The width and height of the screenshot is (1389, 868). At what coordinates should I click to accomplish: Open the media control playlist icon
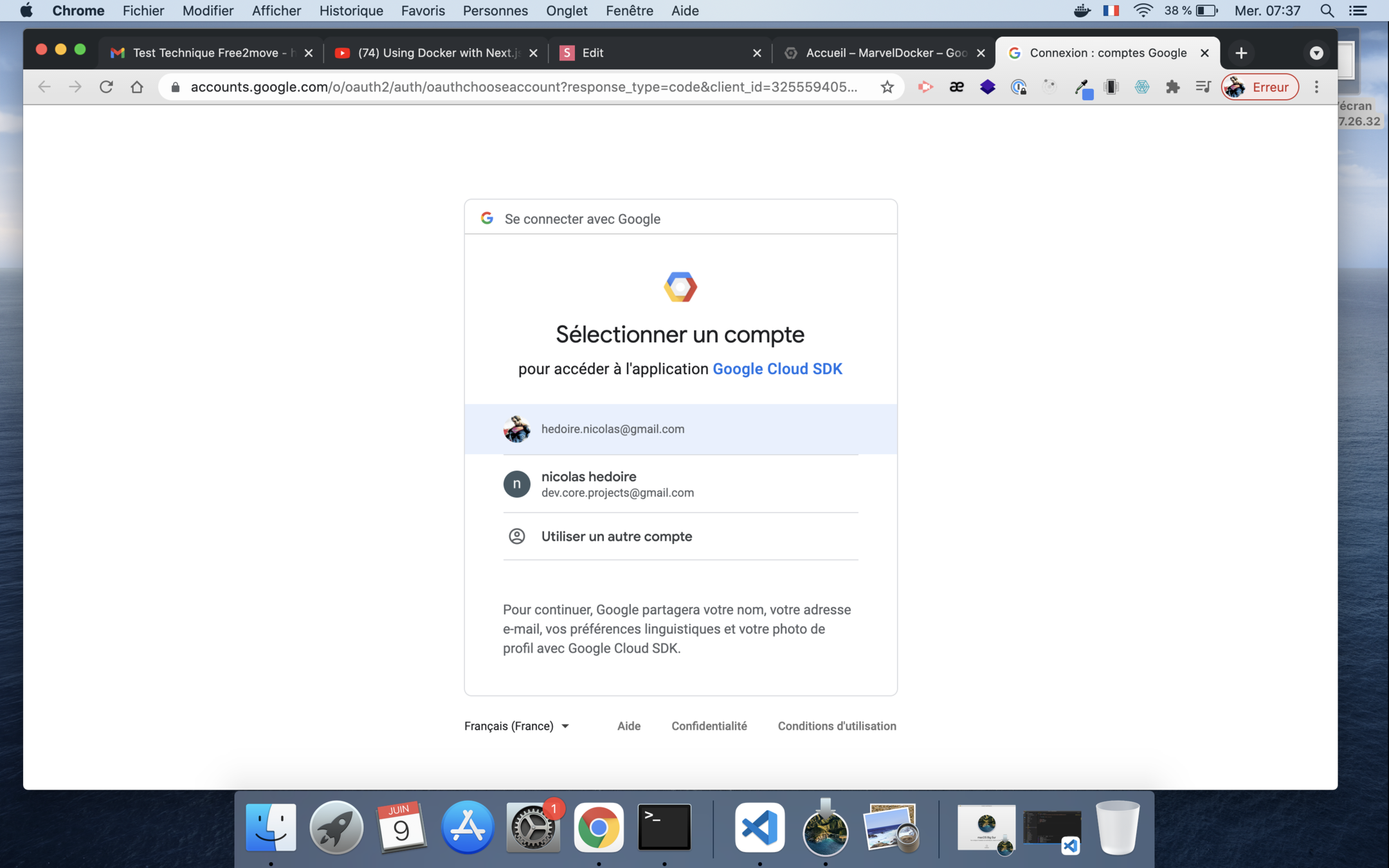(x=1203, y=87)
